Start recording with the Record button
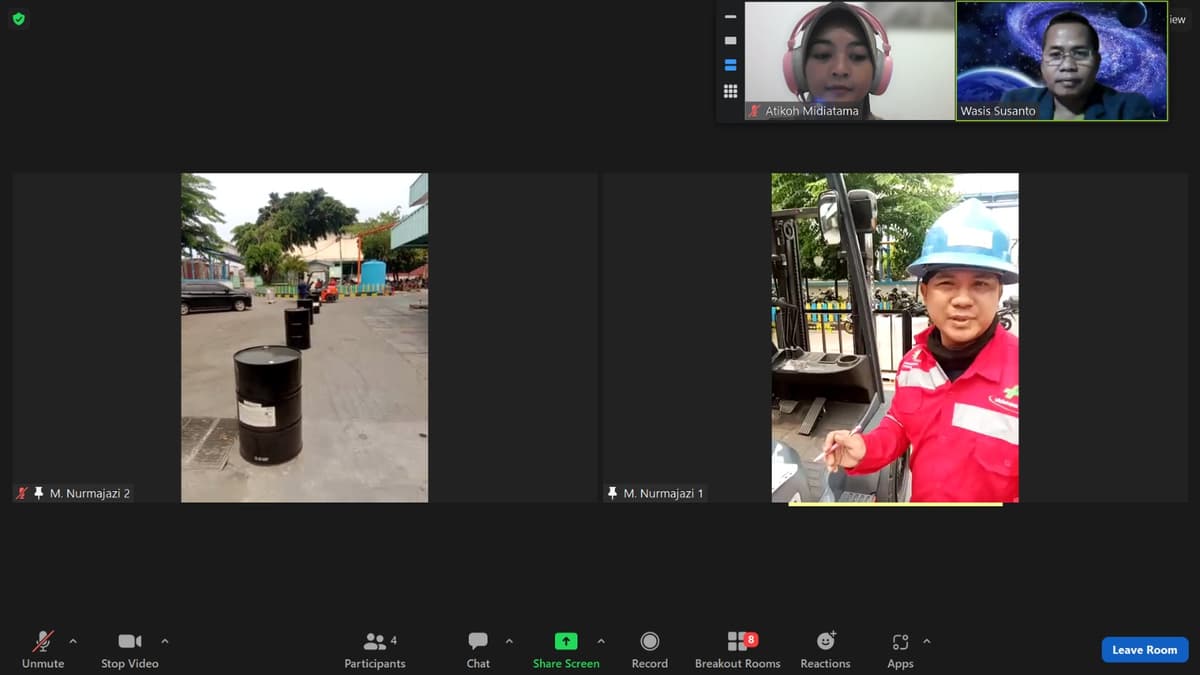Image resolution: width=1200 pixels, height=675 pixels. (x=650, y=650)
